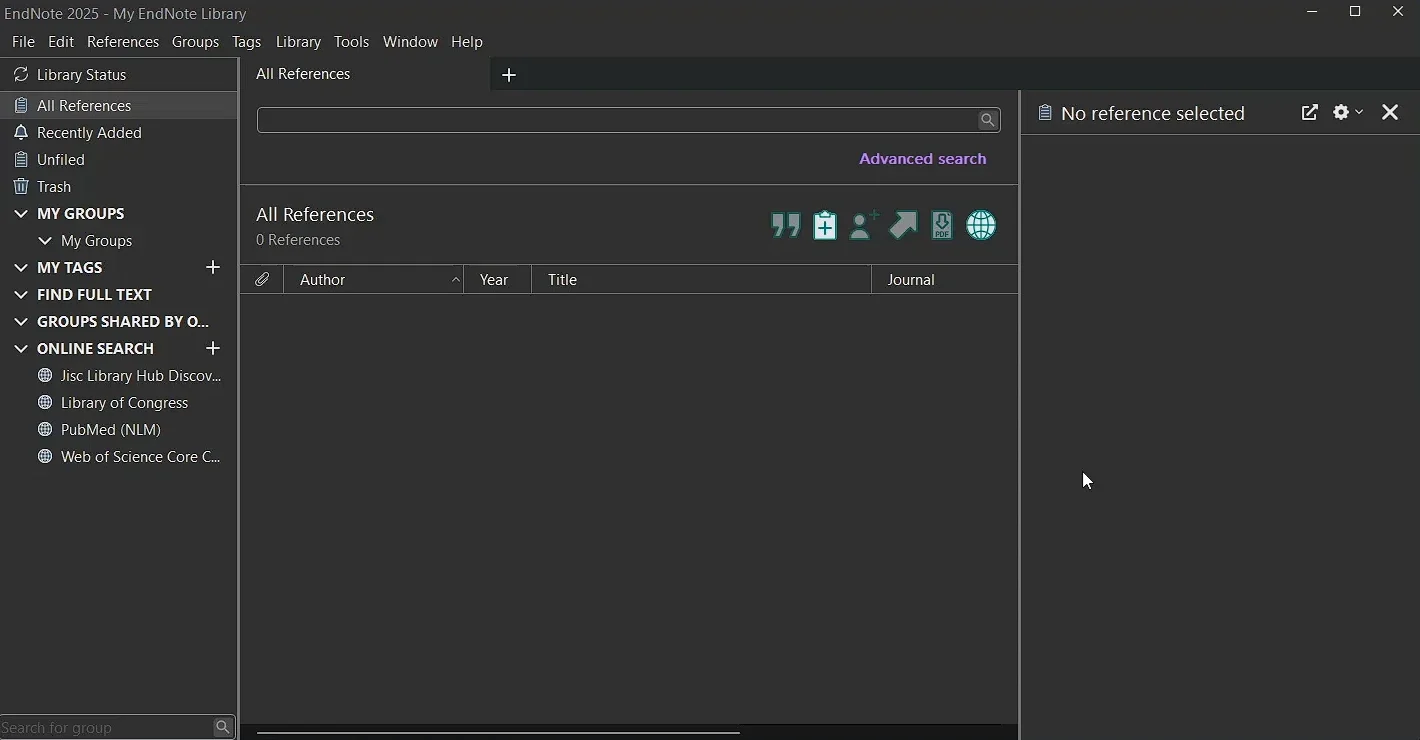Click the Online Search globe icon
The height and width of the screenshot is (740, 1420).
981,225
